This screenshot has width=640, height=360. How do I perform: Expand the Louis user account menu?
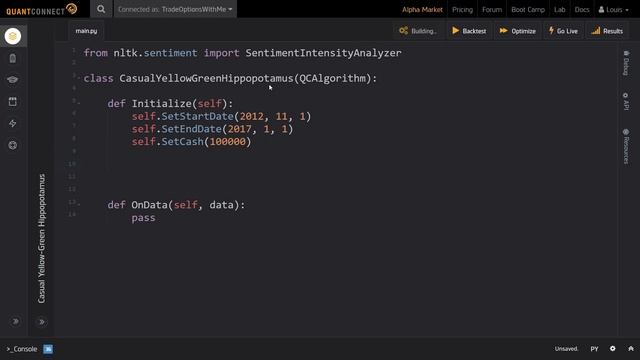(x=613, y=9)
